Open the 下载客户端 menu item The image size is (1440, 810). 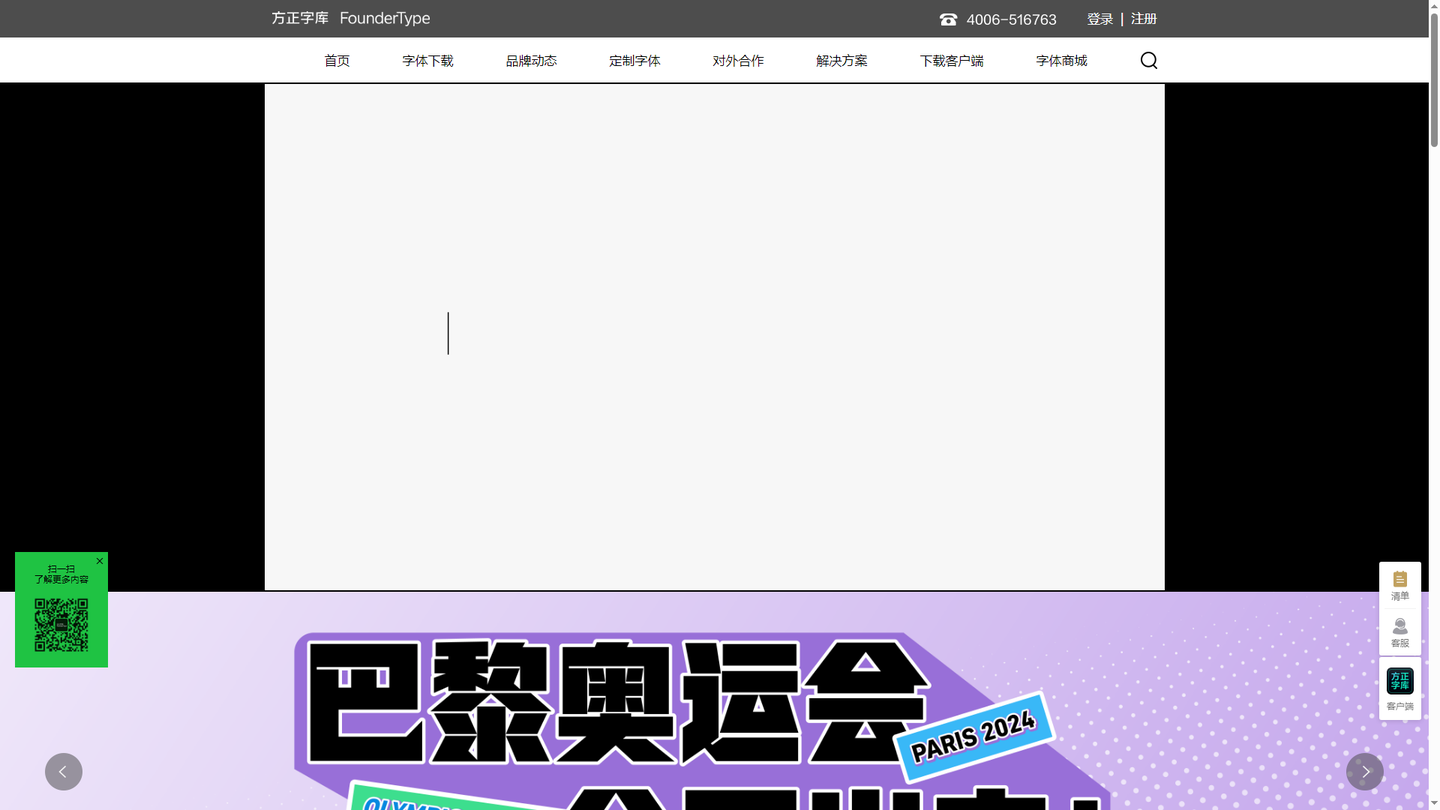click(952, 61)
